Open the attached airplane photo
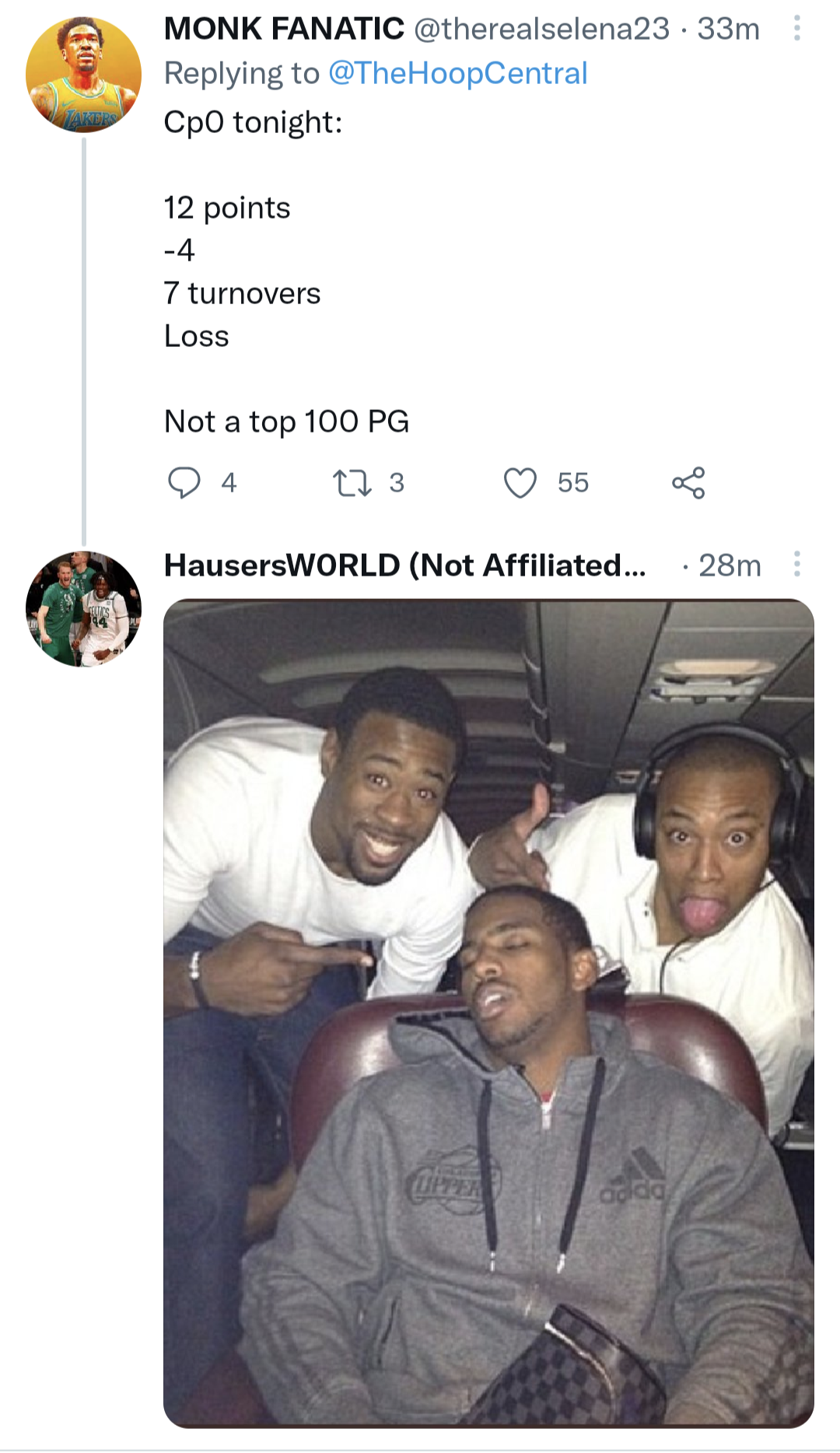The height and width of the screenshot is (1453, 840). [488, 1013]
